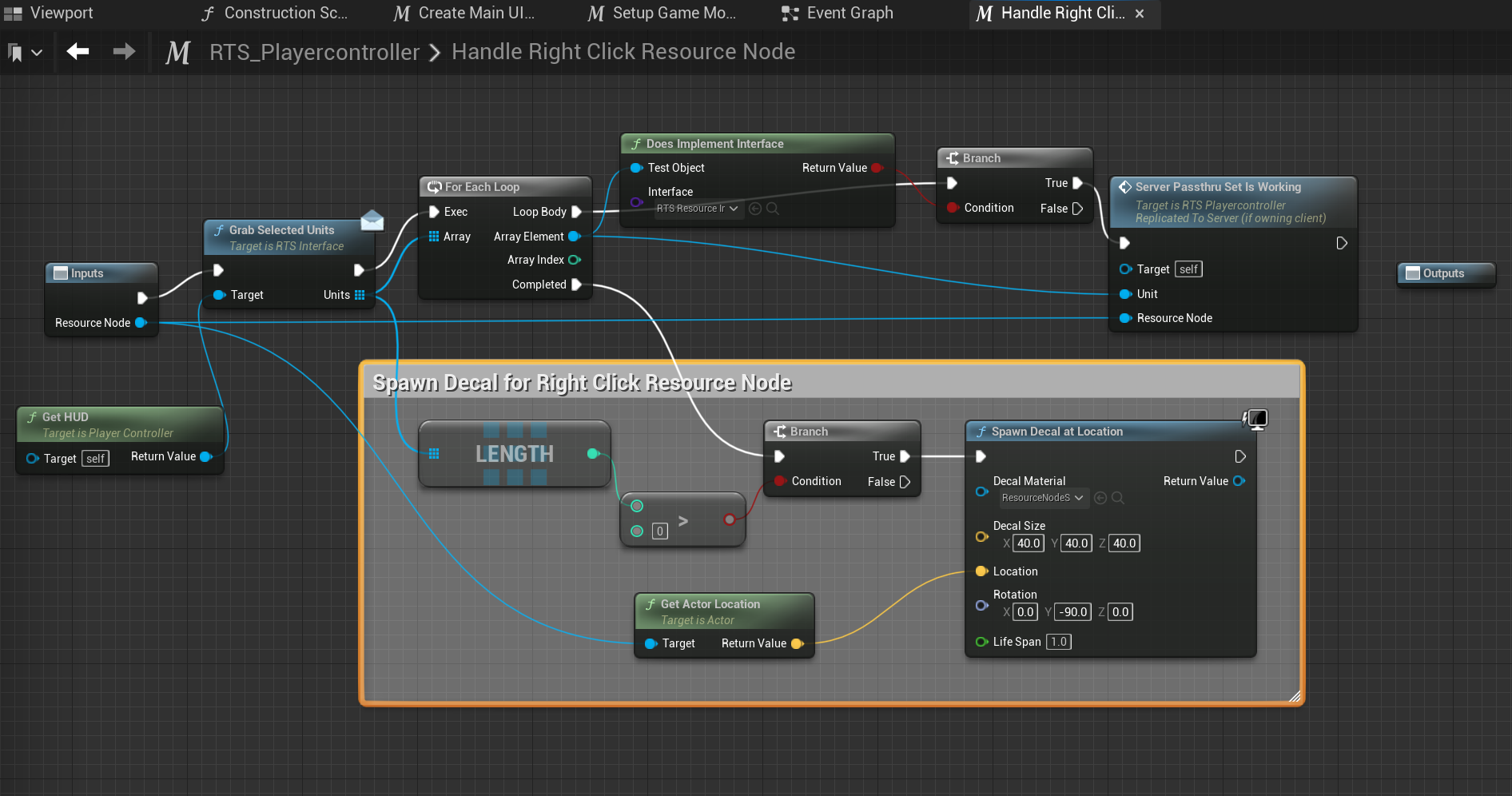Click the Completed exec pin
This screenshot has width=1512, height=796.
pos(576,285)
